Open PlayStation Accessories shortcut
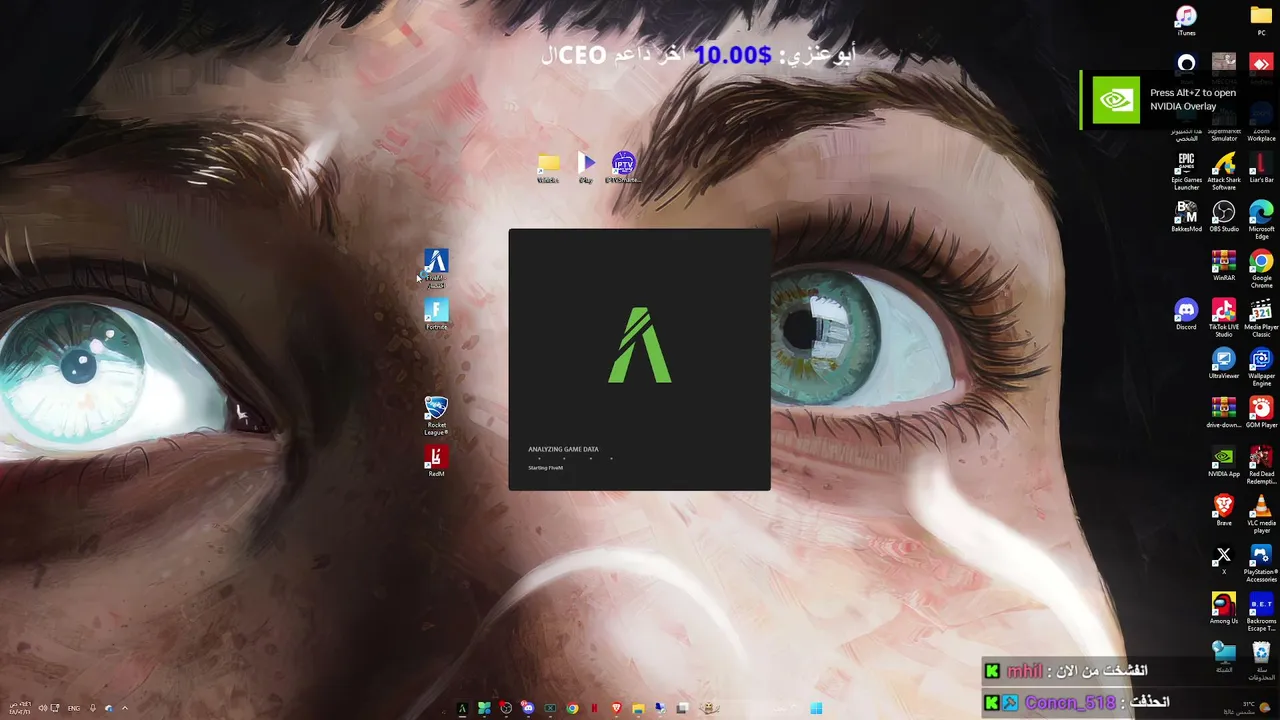This screenshot has height=720, width=1280. 1261,563
